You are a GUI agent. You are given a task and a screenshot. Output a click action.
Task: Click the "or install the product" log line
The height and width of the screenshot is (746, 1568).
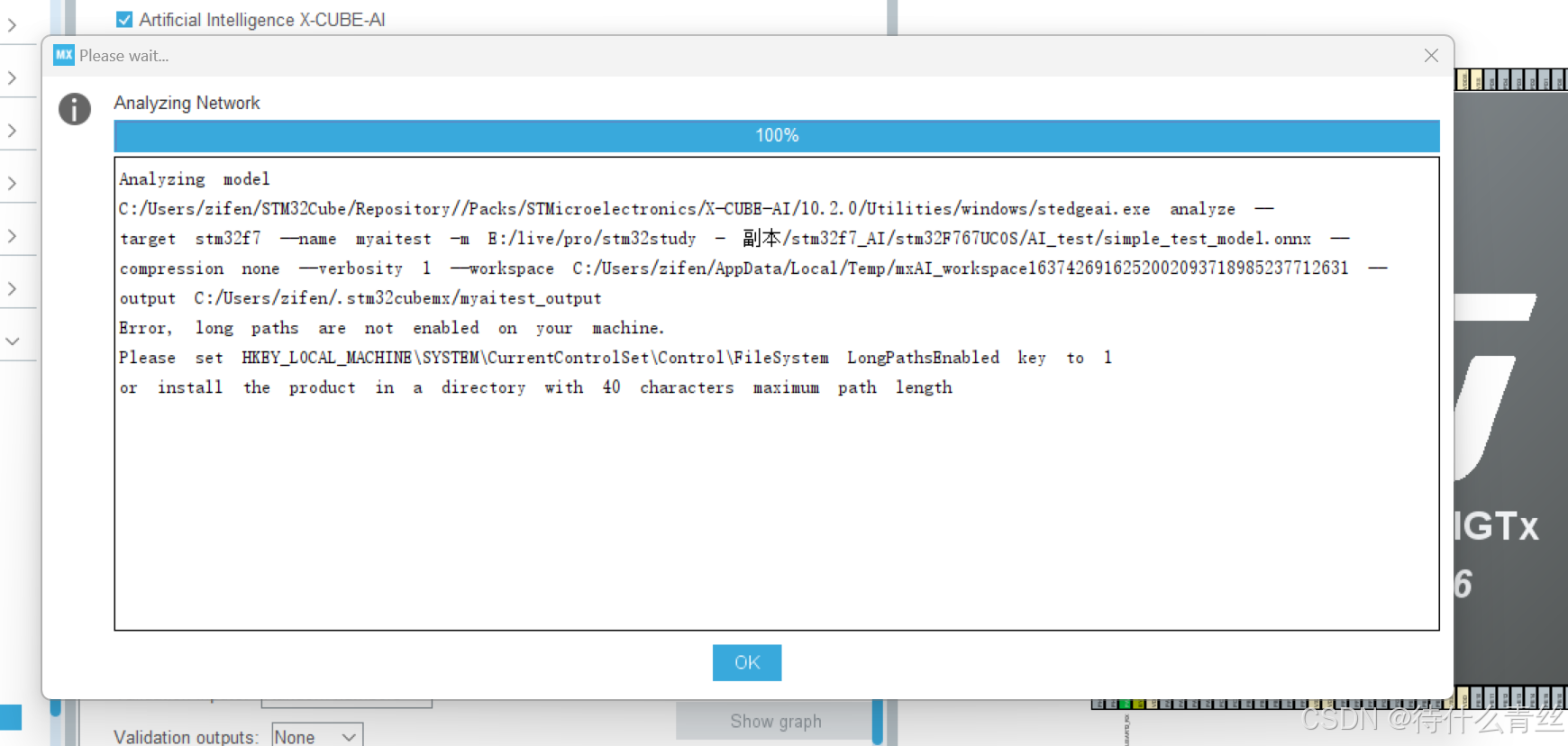click(535, 387)
